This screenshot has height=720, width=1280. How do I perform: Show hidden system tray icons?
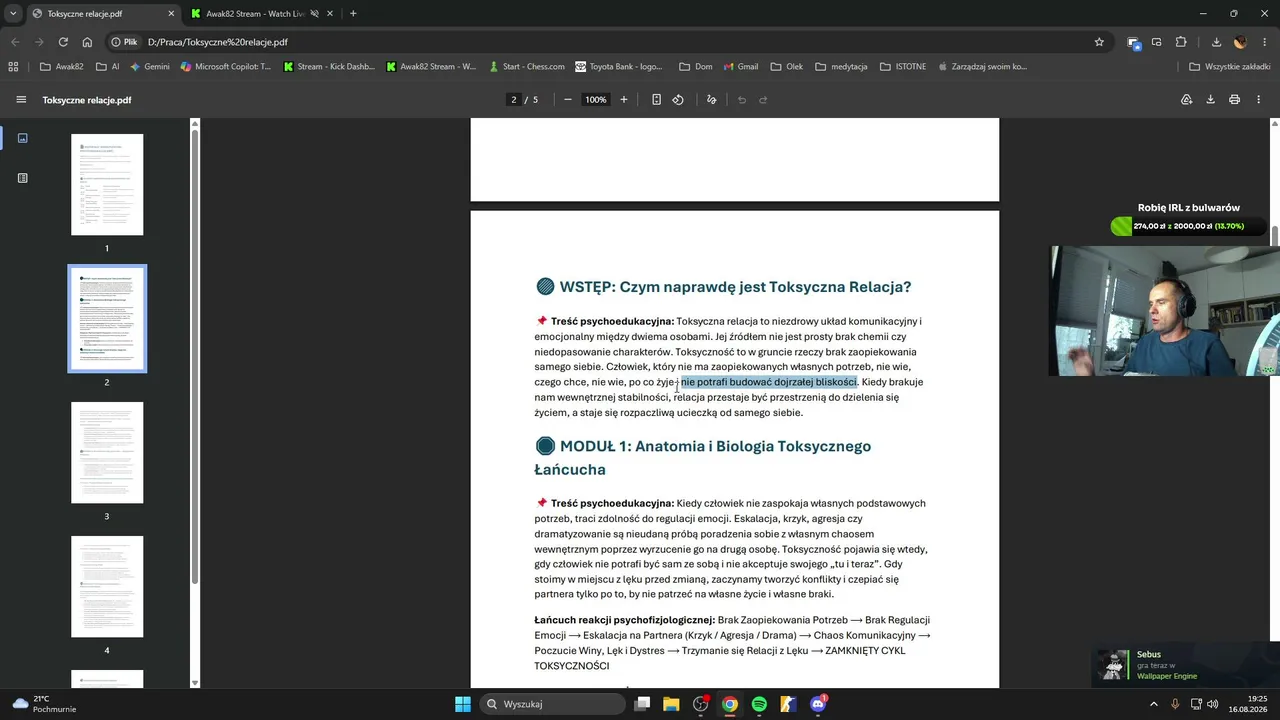1154,704
